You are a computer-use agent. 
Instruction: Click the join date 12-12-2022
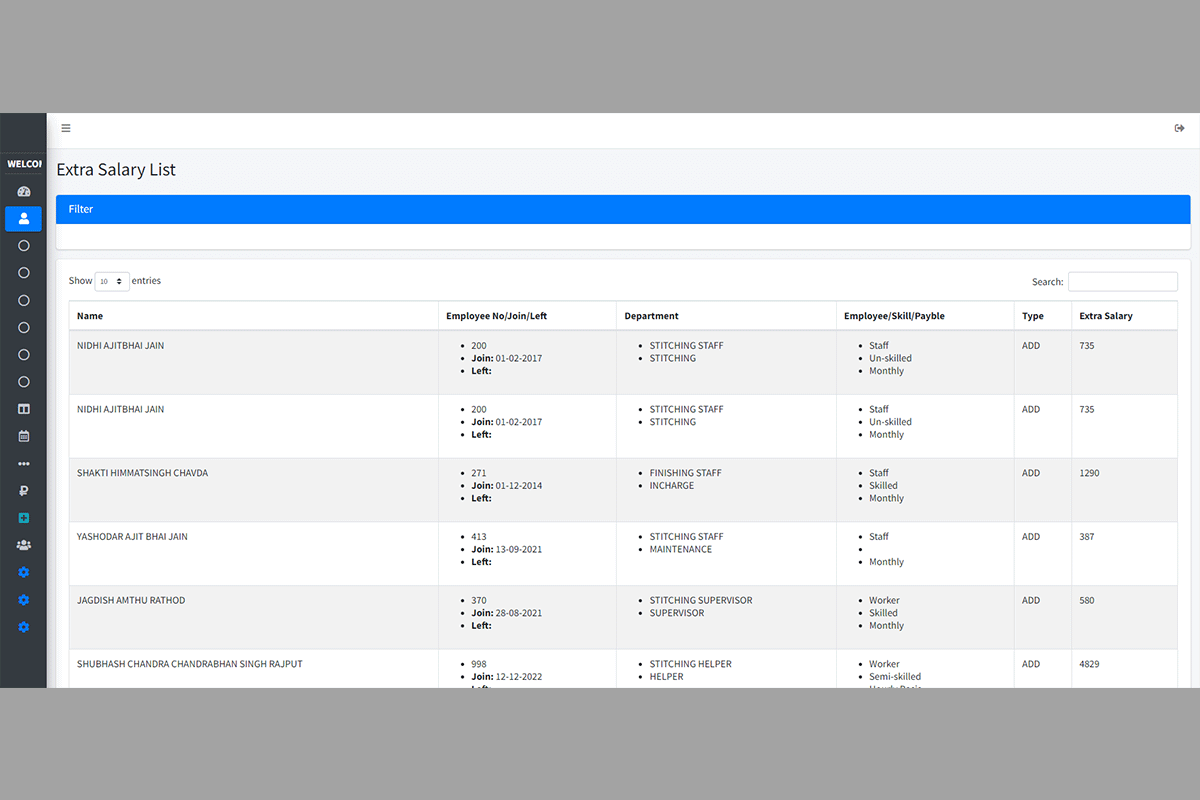(x=519, y=677)
